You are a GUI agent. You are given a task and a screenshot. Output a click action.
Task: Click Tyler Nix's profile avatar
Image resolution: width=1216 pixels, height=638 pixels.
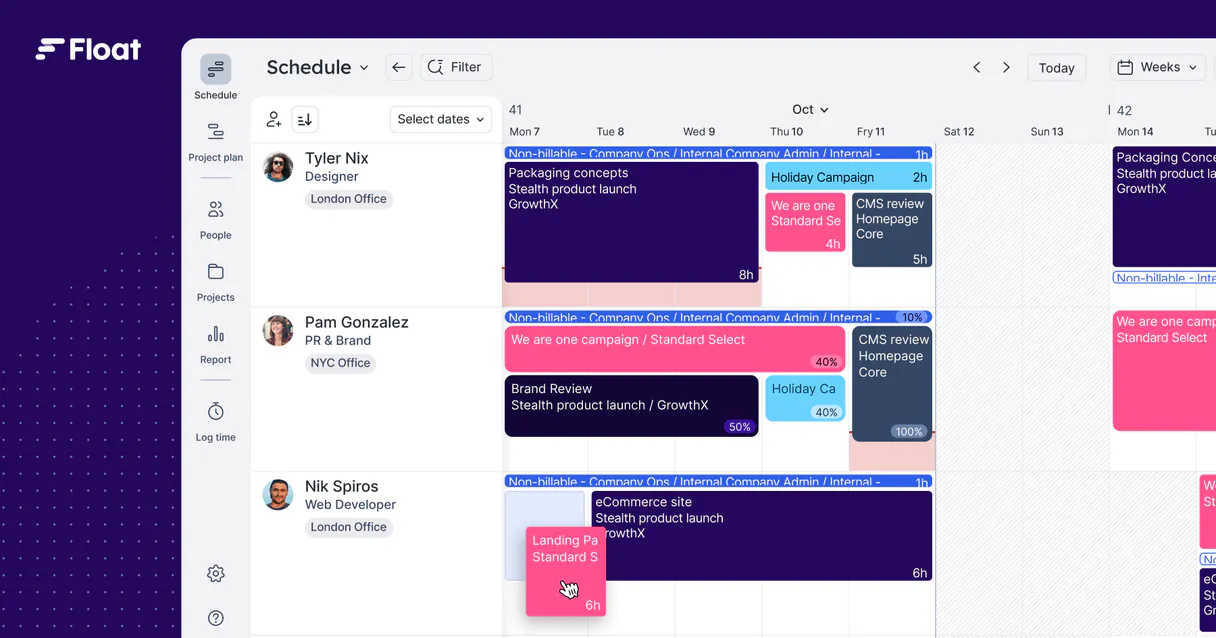[278, 167]
